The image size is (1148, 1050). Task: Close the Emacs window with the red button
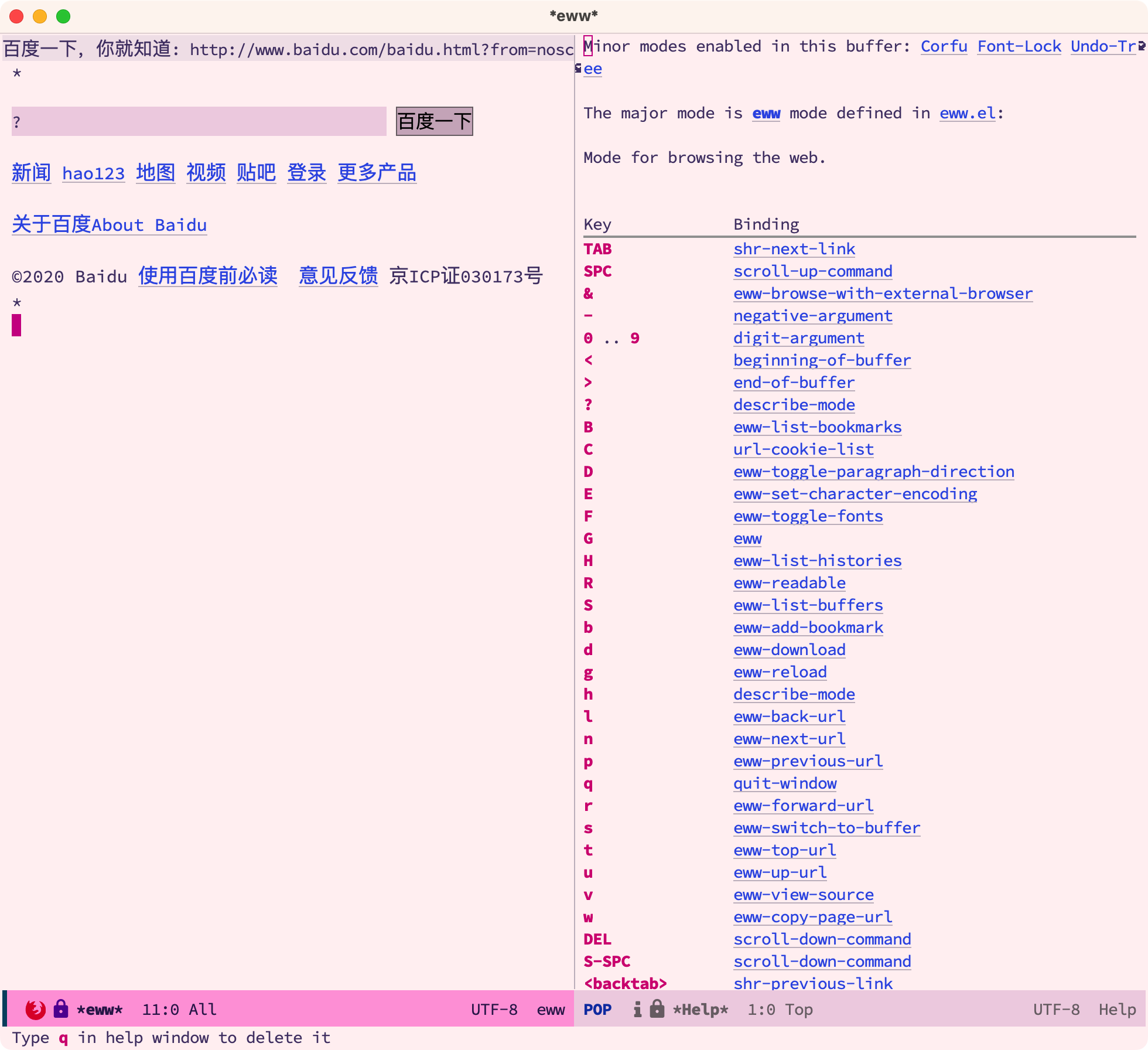pyautogui.click(x=16, y=16)
